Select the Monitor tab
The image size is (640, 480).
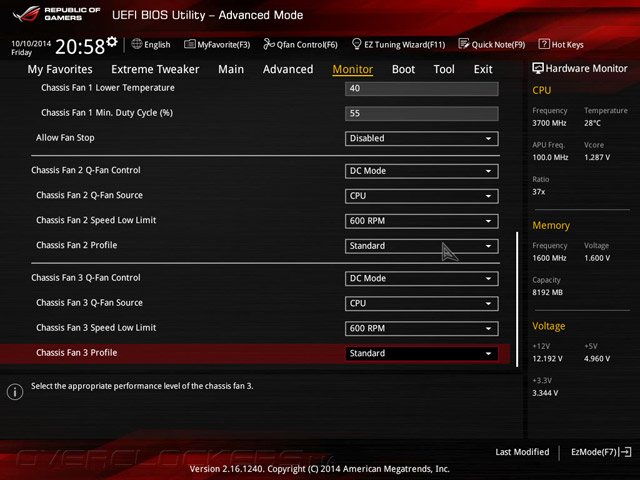point(353,69)
